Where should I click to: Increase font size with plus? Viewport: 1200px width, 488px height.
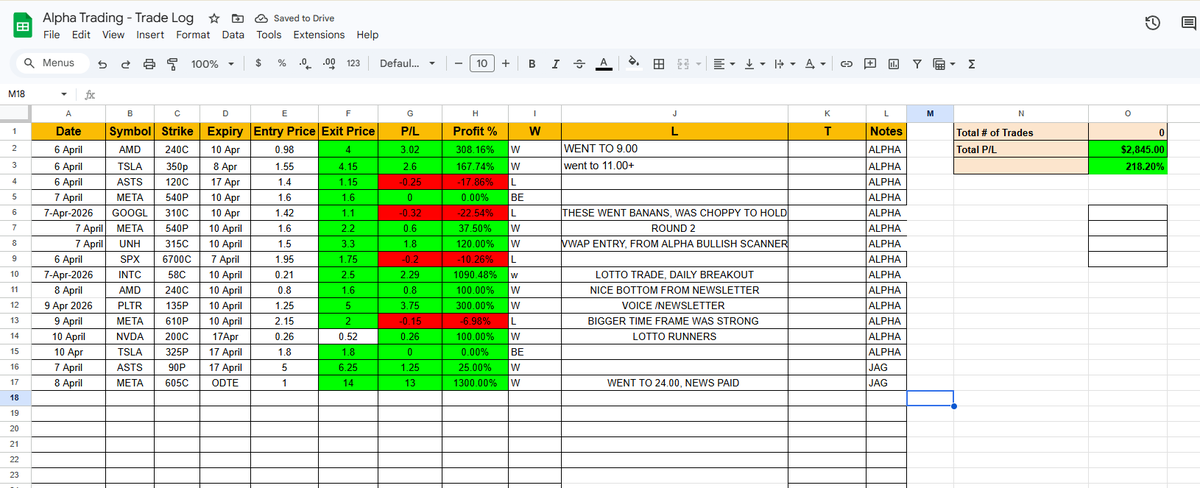506,63
